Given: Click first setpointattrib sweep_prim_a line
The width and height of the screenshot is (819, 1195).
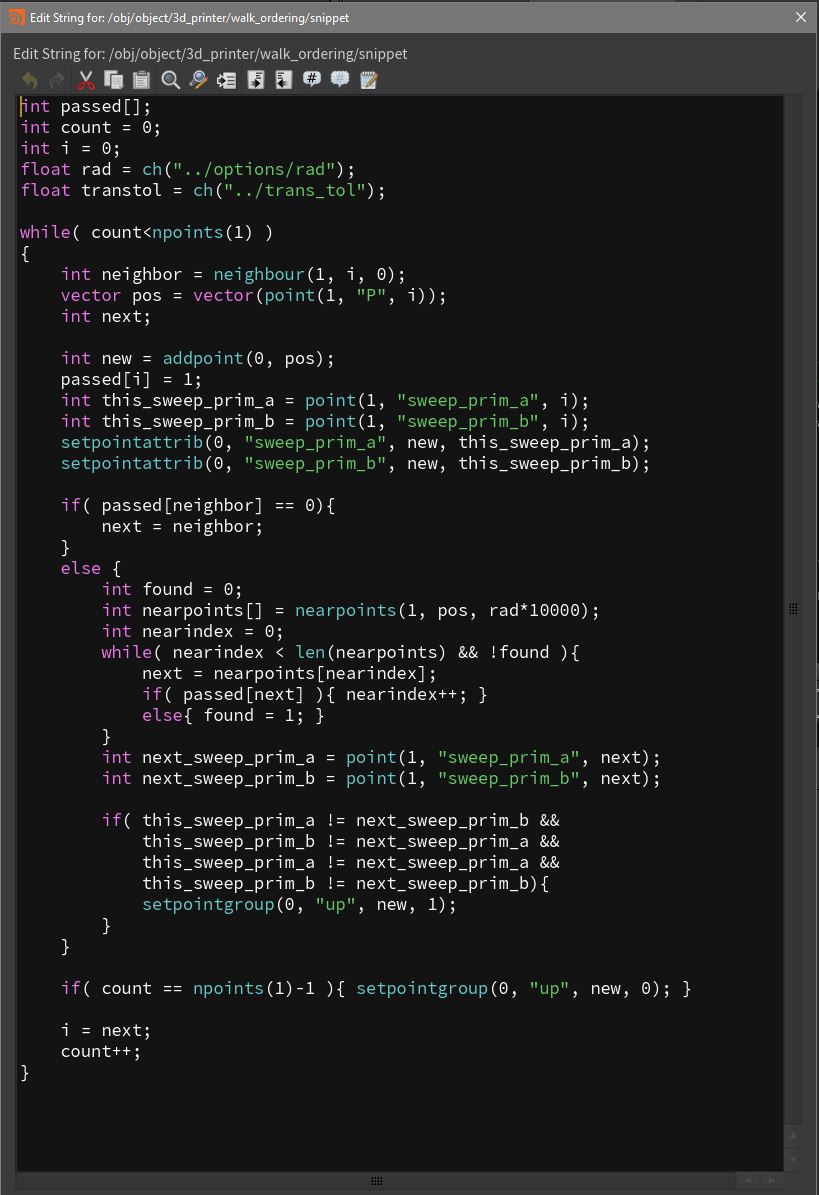Looking at the screenshot, I should click(355, 442).
